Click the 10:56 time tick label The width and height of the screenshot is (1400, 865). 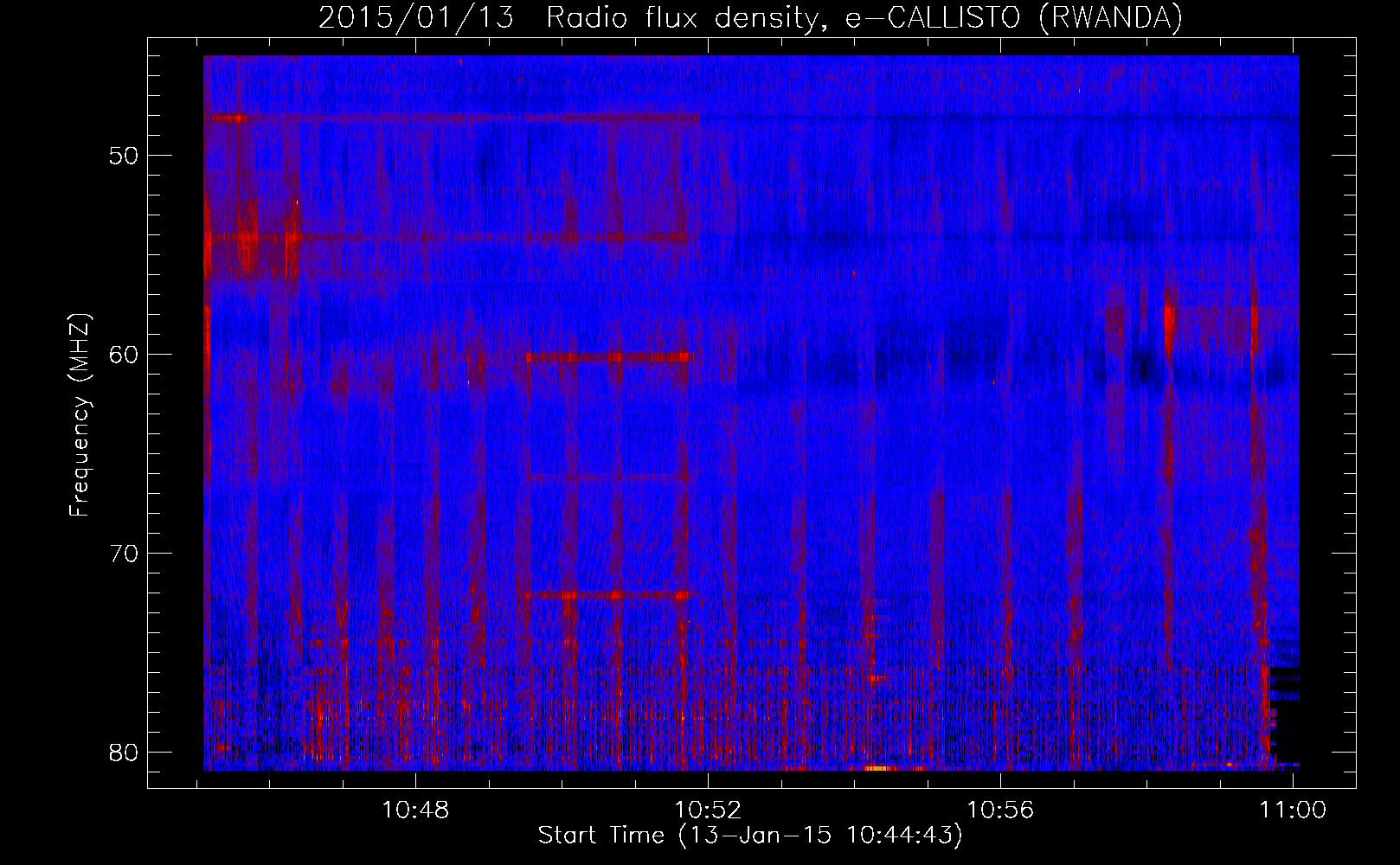[1001, 810]
